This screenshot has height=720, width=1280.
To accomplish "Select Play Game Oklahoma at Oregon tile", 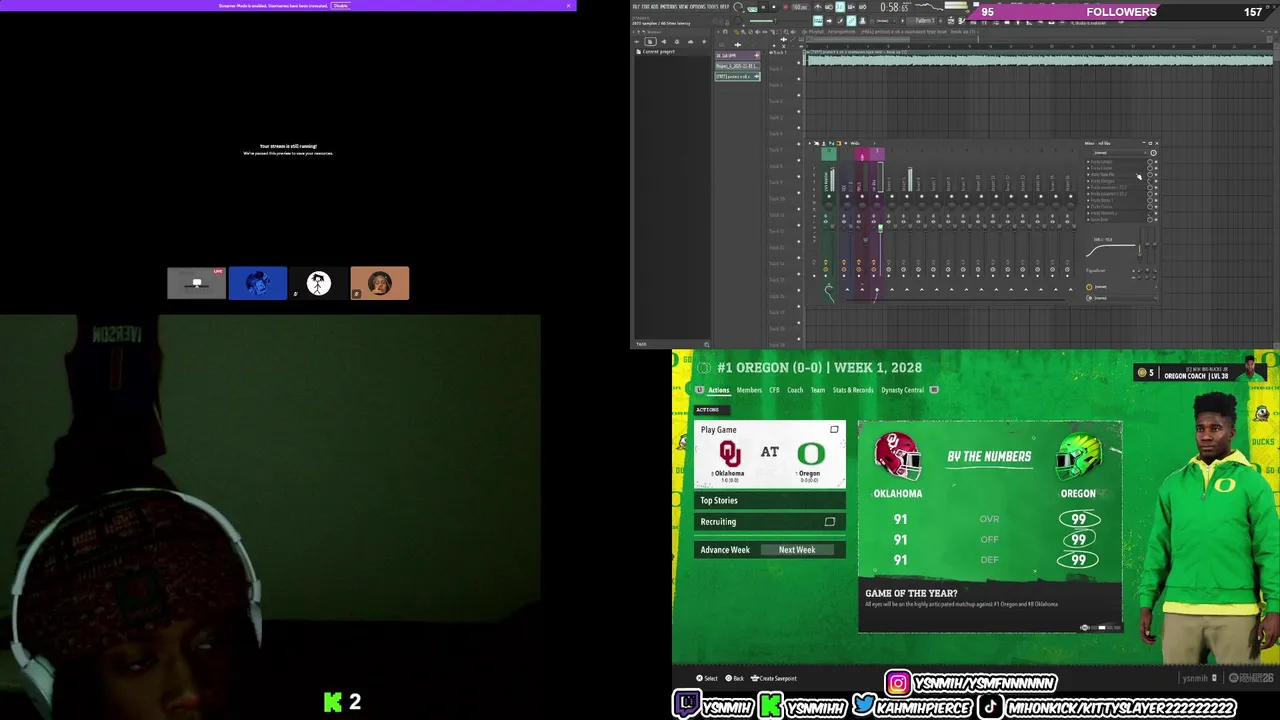I will coord(770,453).
